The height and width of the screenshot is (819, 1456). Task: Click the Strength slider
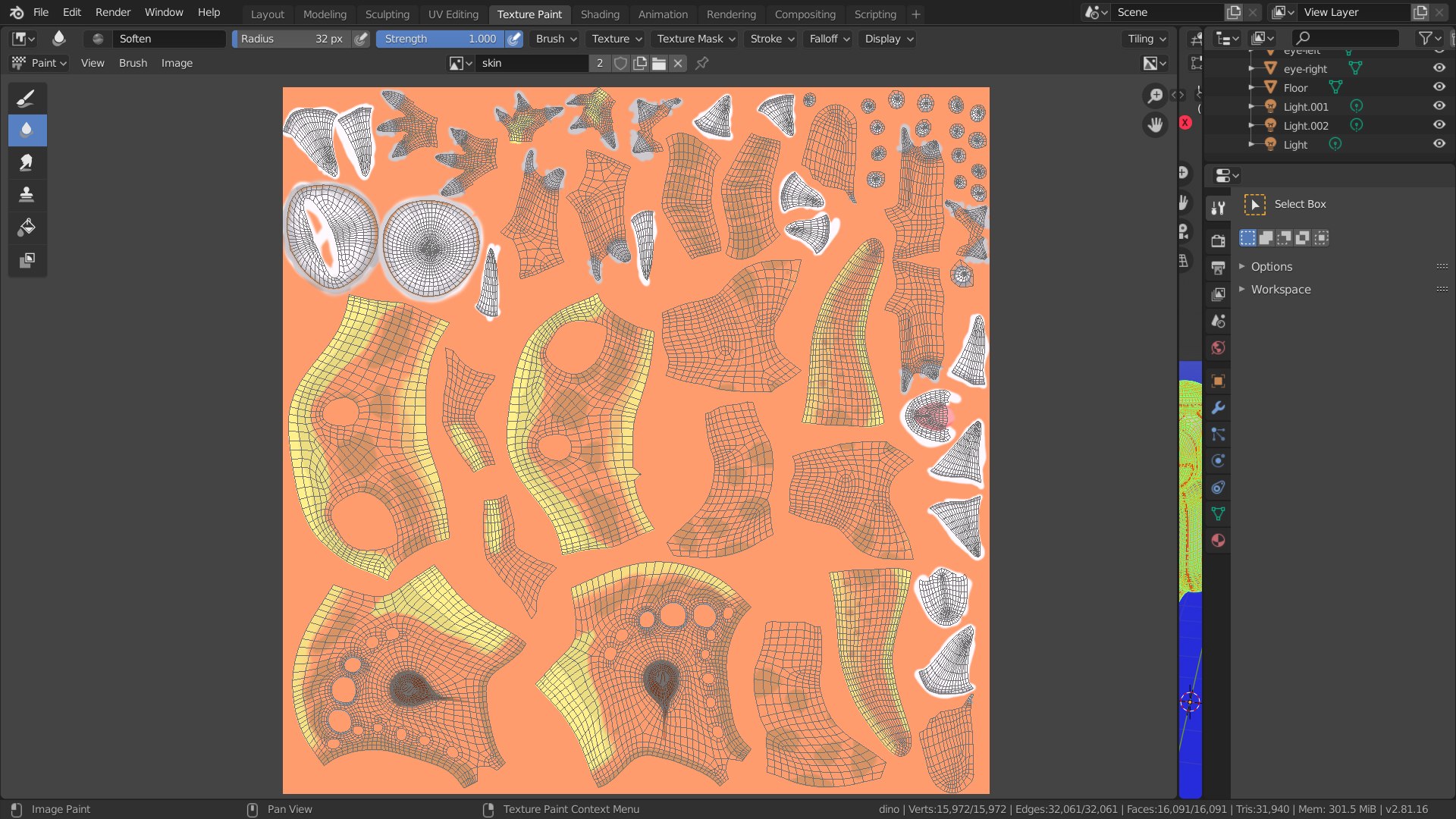coord(440,39)
